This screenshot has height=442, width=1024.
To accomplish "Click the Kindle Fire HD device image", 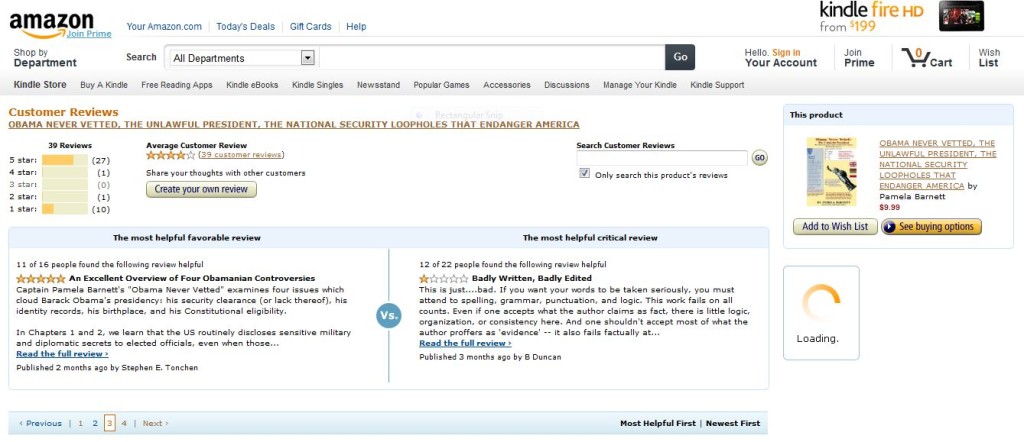I will 961,16.
